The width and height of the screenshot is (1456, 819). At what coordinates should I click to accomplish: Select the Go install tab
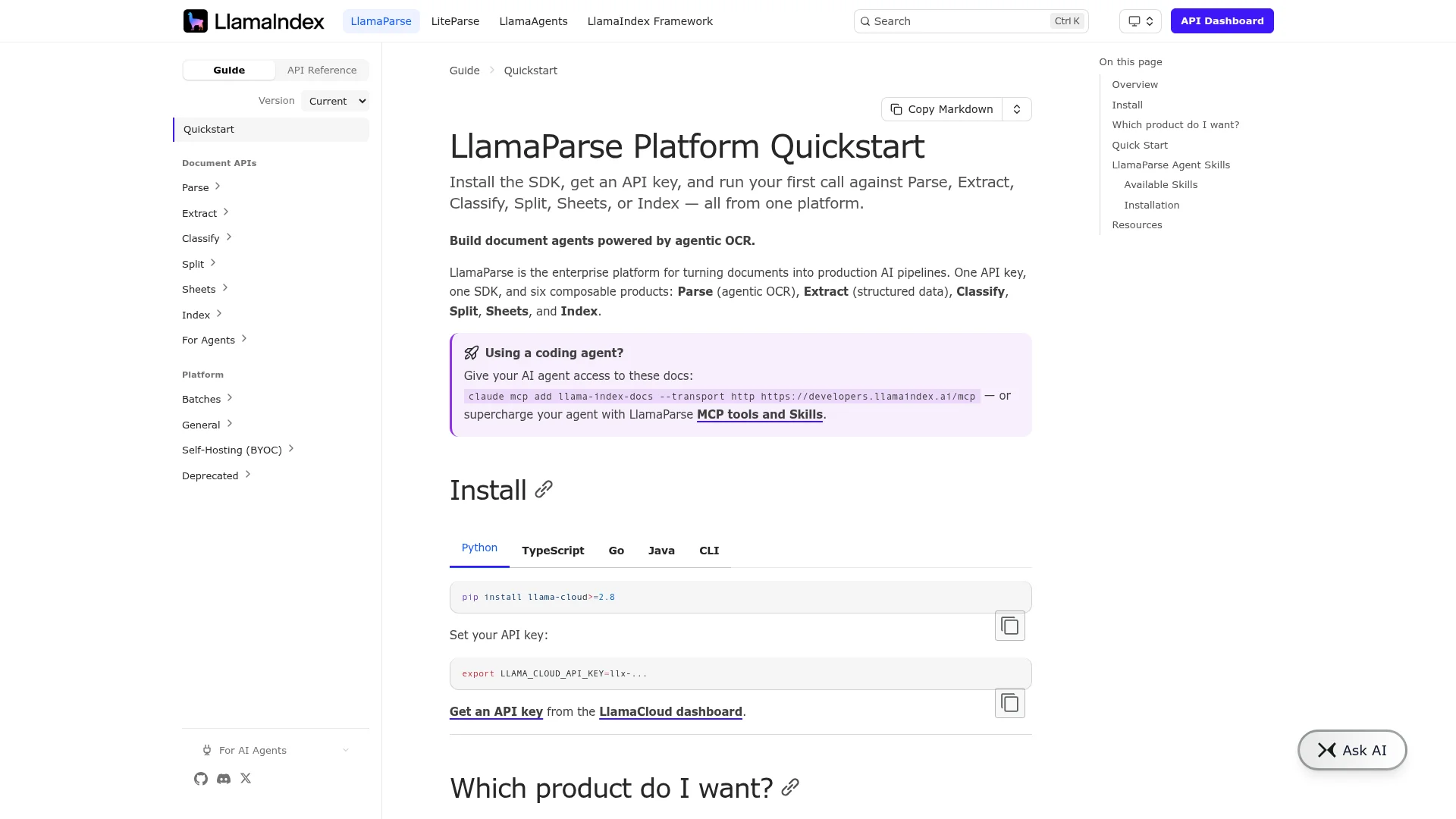click(x=616, y=551)
